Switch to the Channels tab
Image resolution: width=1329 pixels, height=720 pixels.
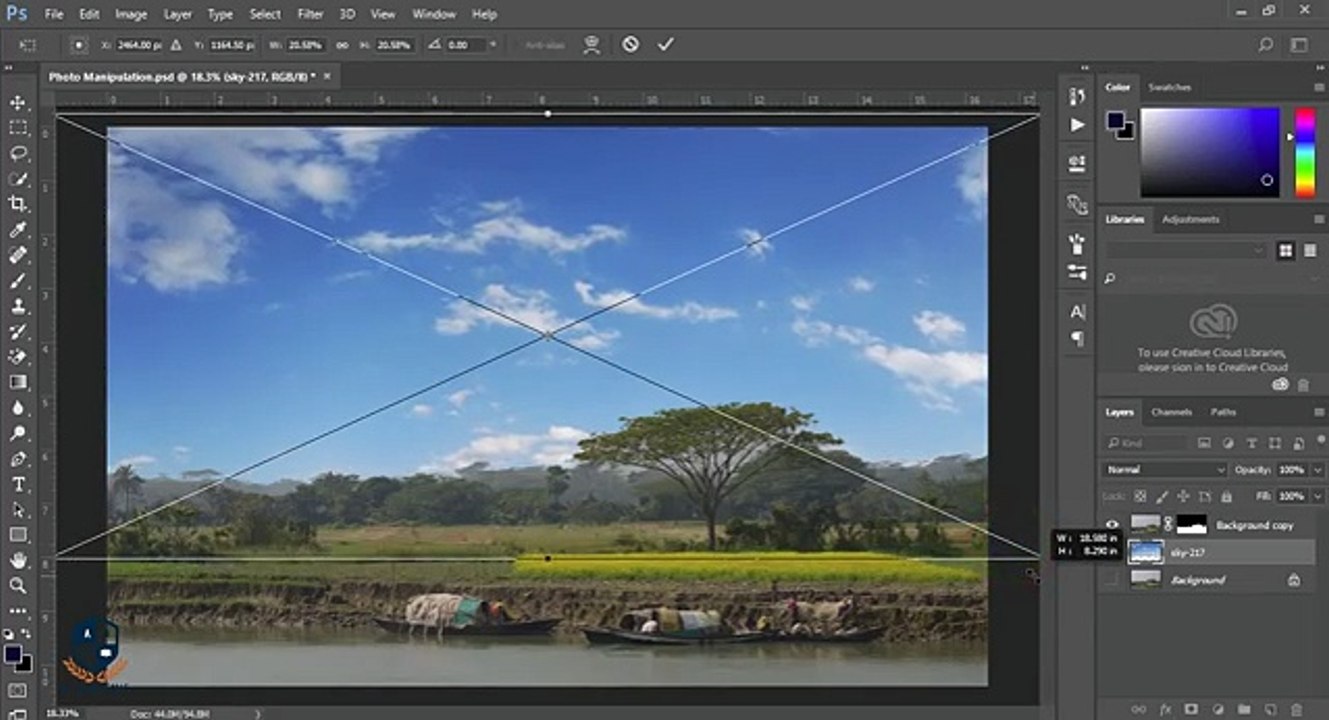1171,412
